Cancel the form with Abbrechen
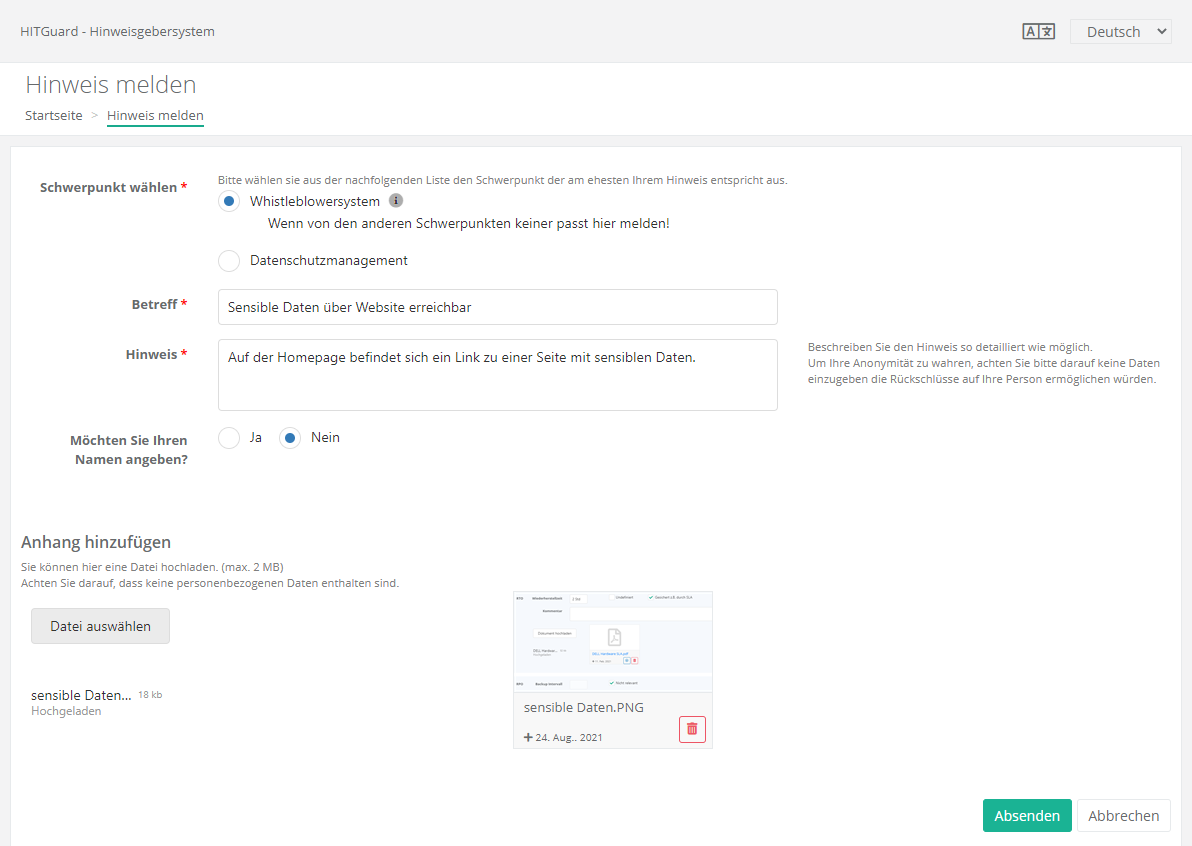Viewport: 1192px width, 846px height. click(1123, 816)
